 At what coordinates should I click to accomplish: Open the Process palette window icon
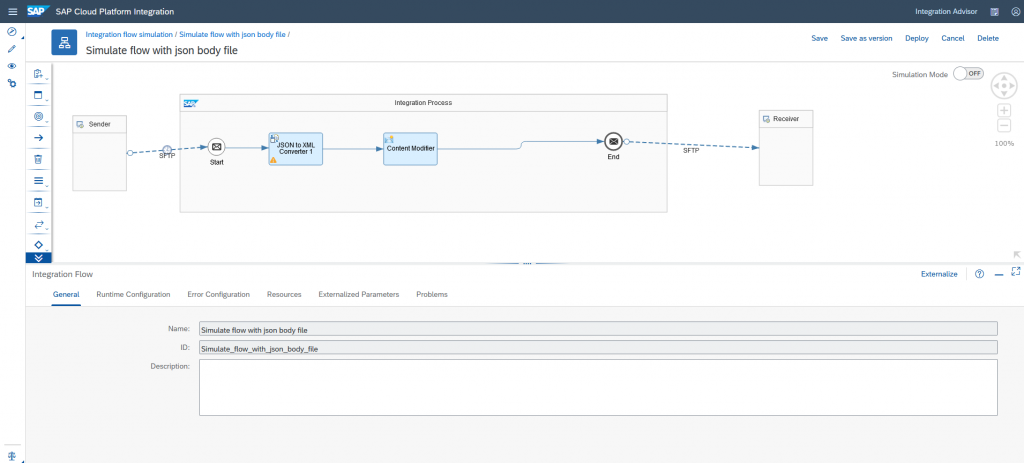pos(39,95)
